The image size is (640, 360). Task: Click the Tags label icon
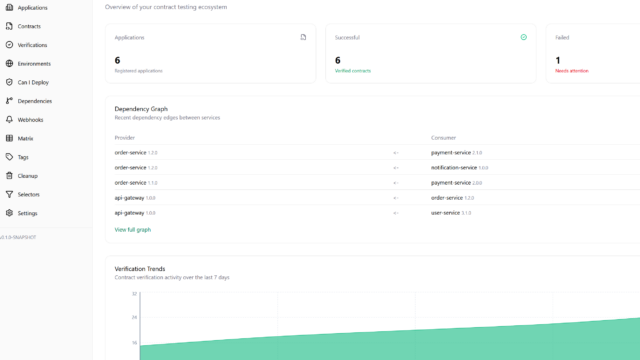pos(9,157)
